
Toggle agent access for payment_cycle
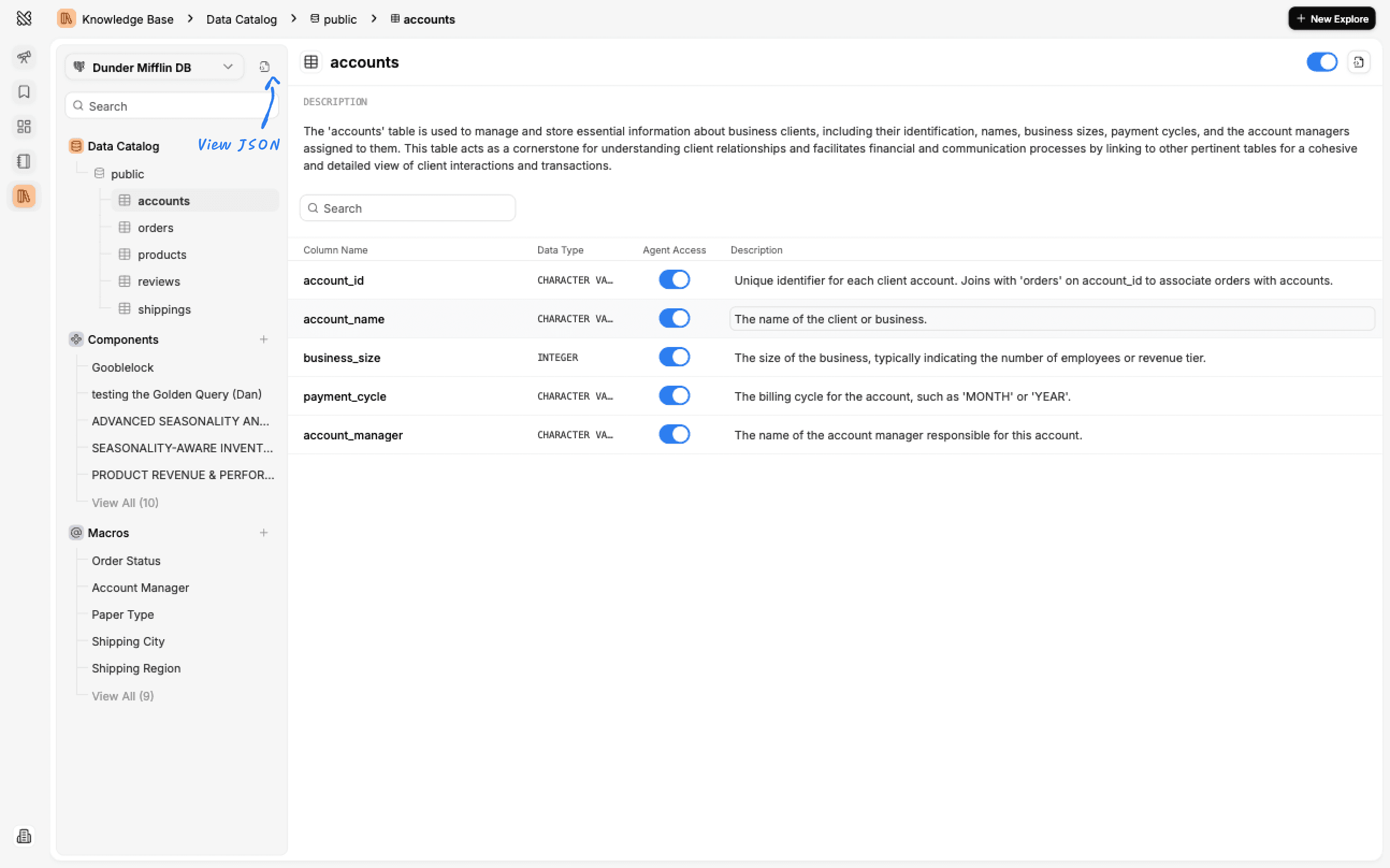674,395
